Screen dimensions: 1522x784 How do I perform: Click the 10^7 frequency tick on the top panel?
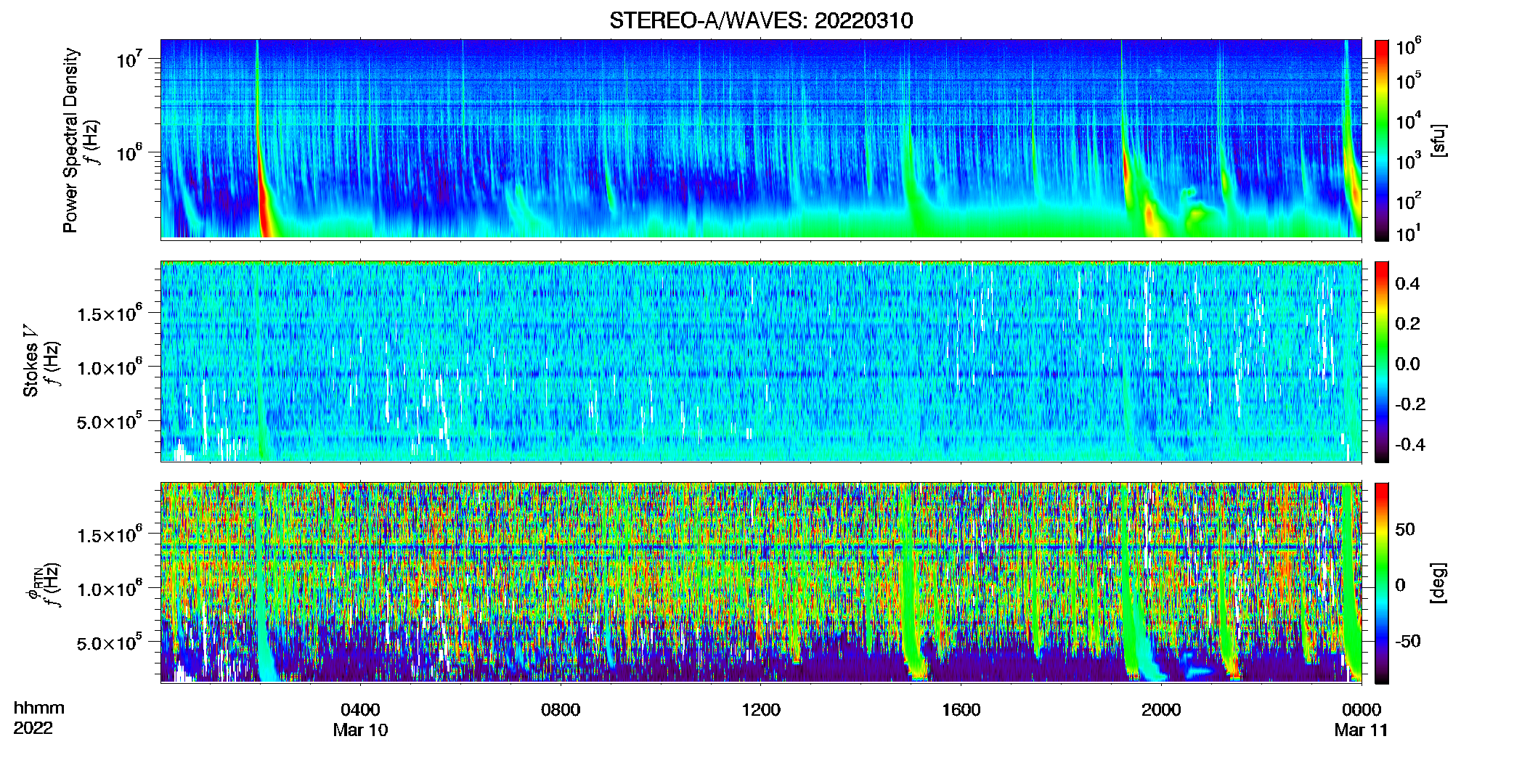coord(129,59)
